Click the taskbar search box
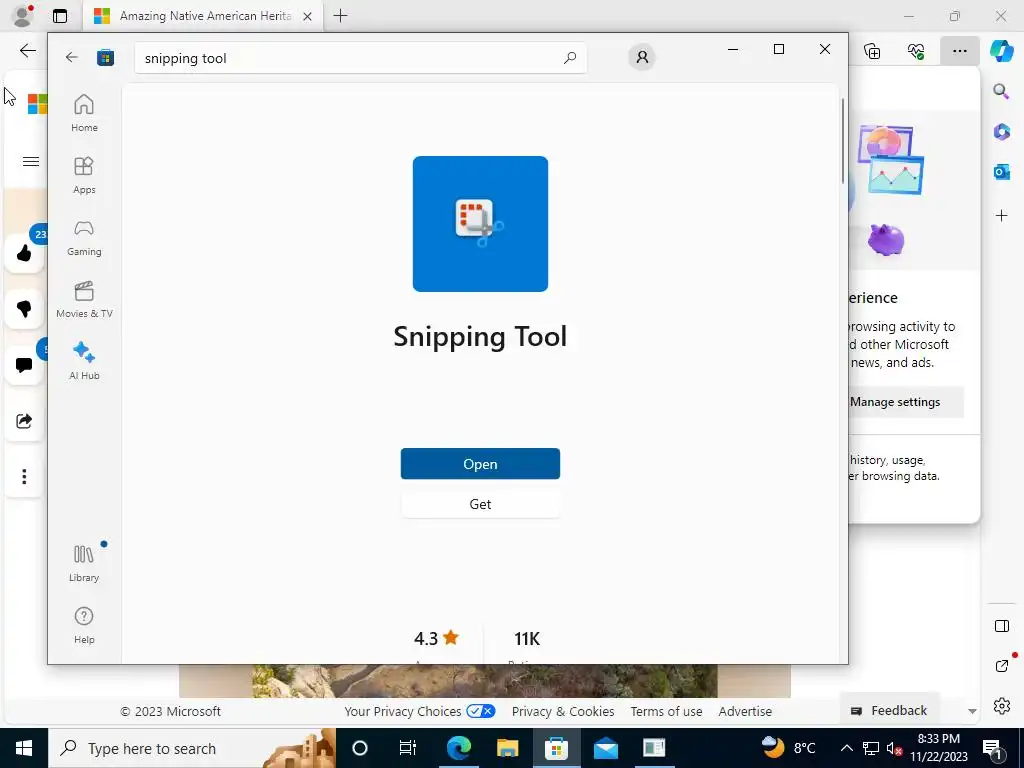1024x768 pixels. point(192,748)
